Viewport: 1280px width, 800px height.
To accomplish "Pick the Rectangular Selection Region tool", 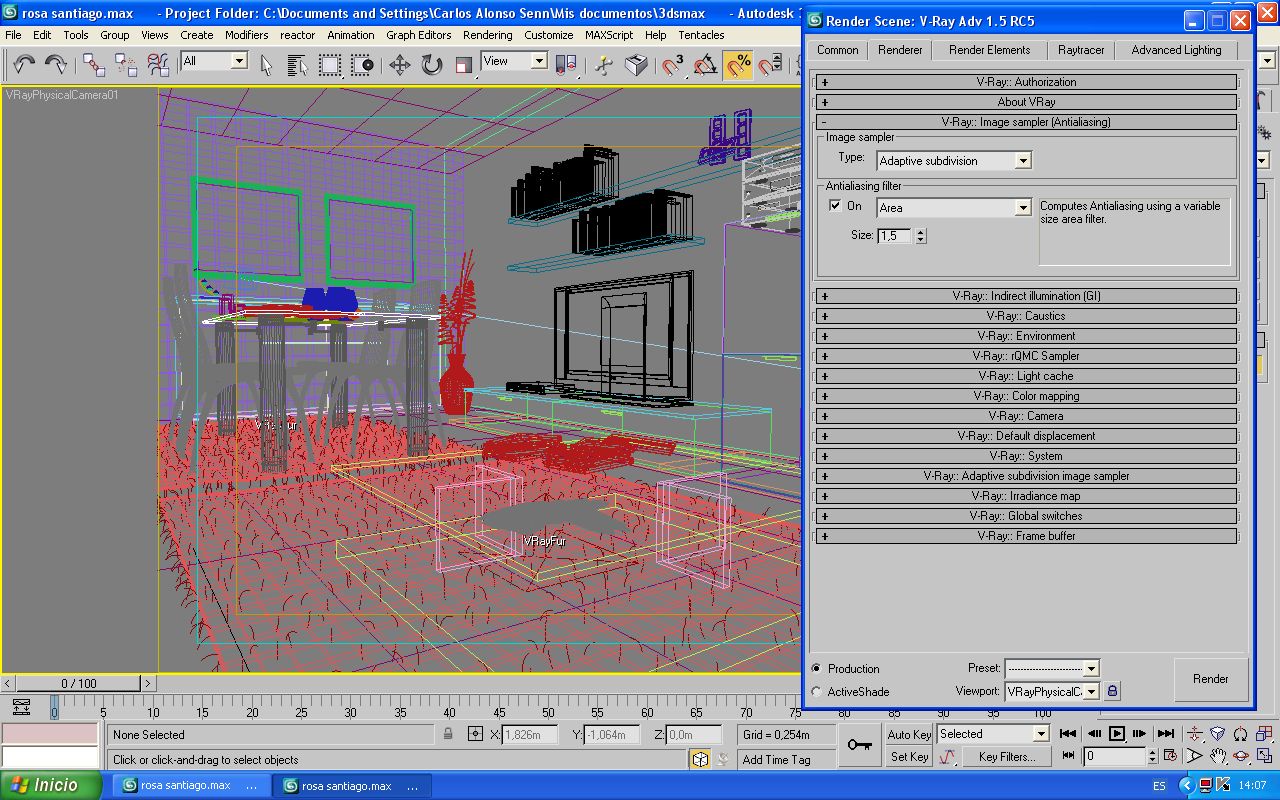I will click(330, 65).
